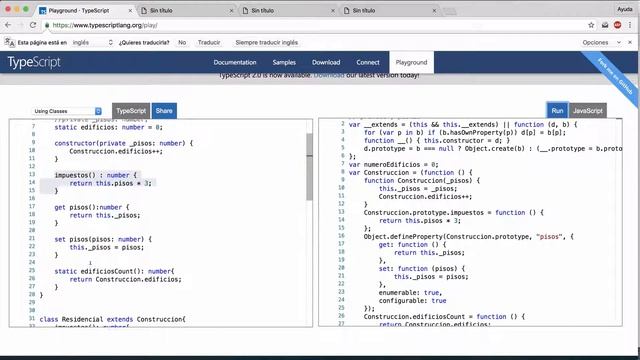Click the 'get pisos():number' line
The image size is (640, 360).
pos(92,207)
